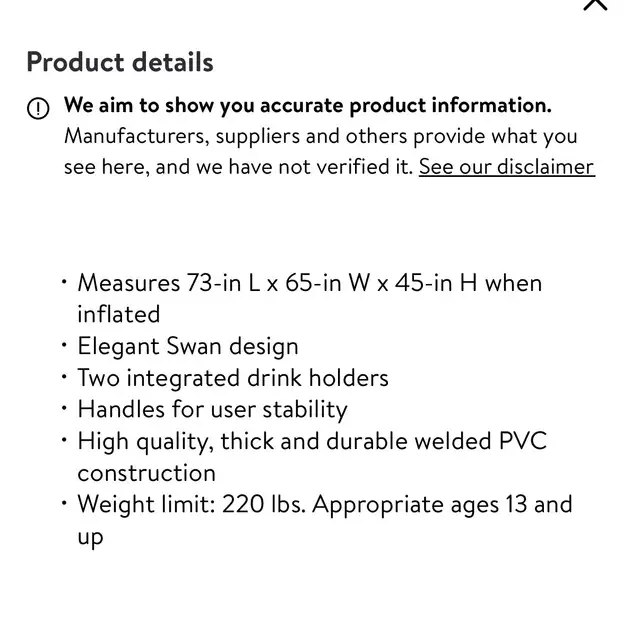Image resolution: width=640 pixels, height=626 pixels.
Task: Select the Elegant Swan design bullet text
Action: [x=188, y=346]
